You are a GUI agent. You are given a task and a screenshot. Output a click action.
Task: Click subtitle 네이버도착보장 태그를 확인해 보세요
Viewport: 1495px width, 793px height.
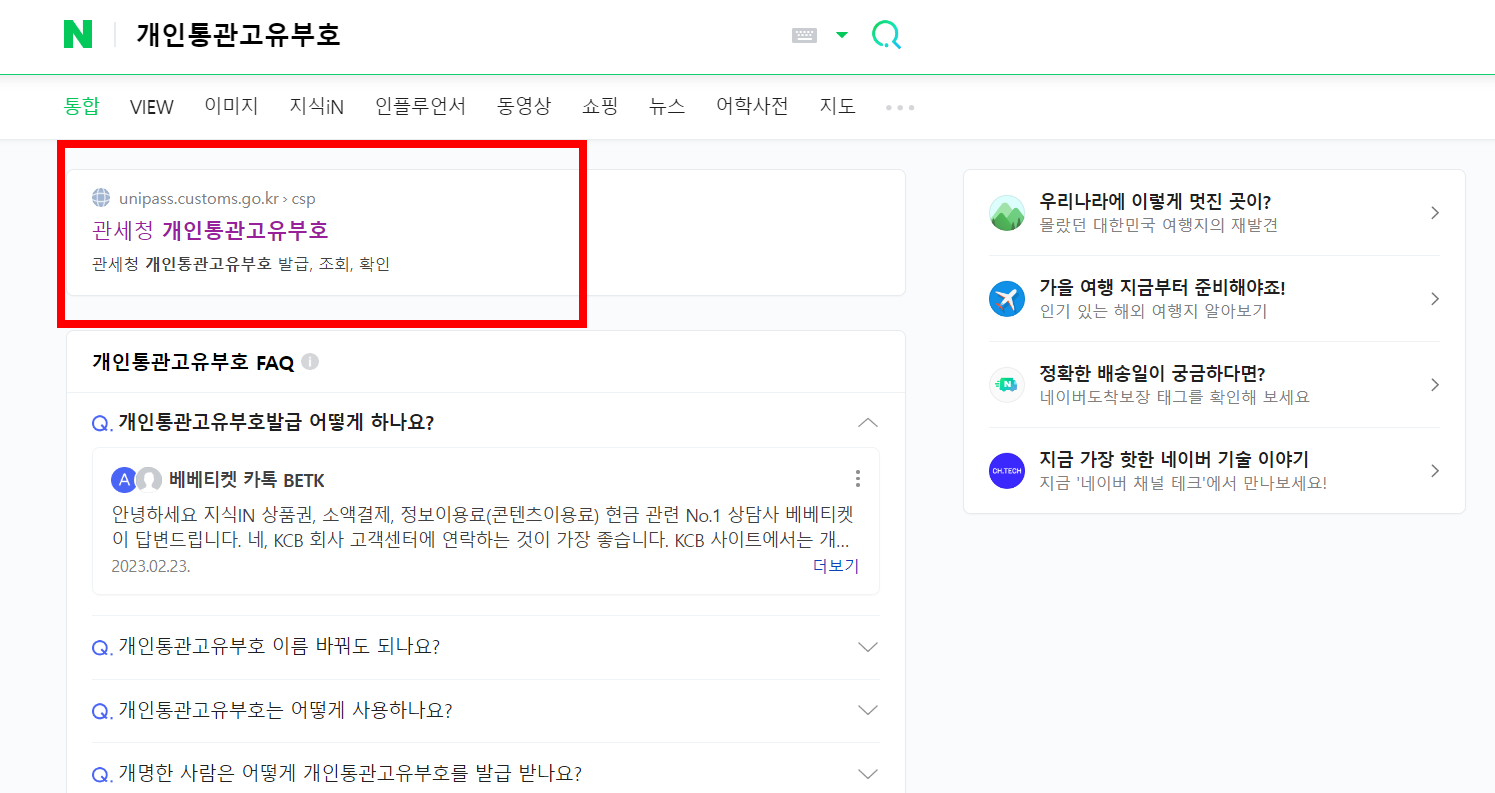1174,397
